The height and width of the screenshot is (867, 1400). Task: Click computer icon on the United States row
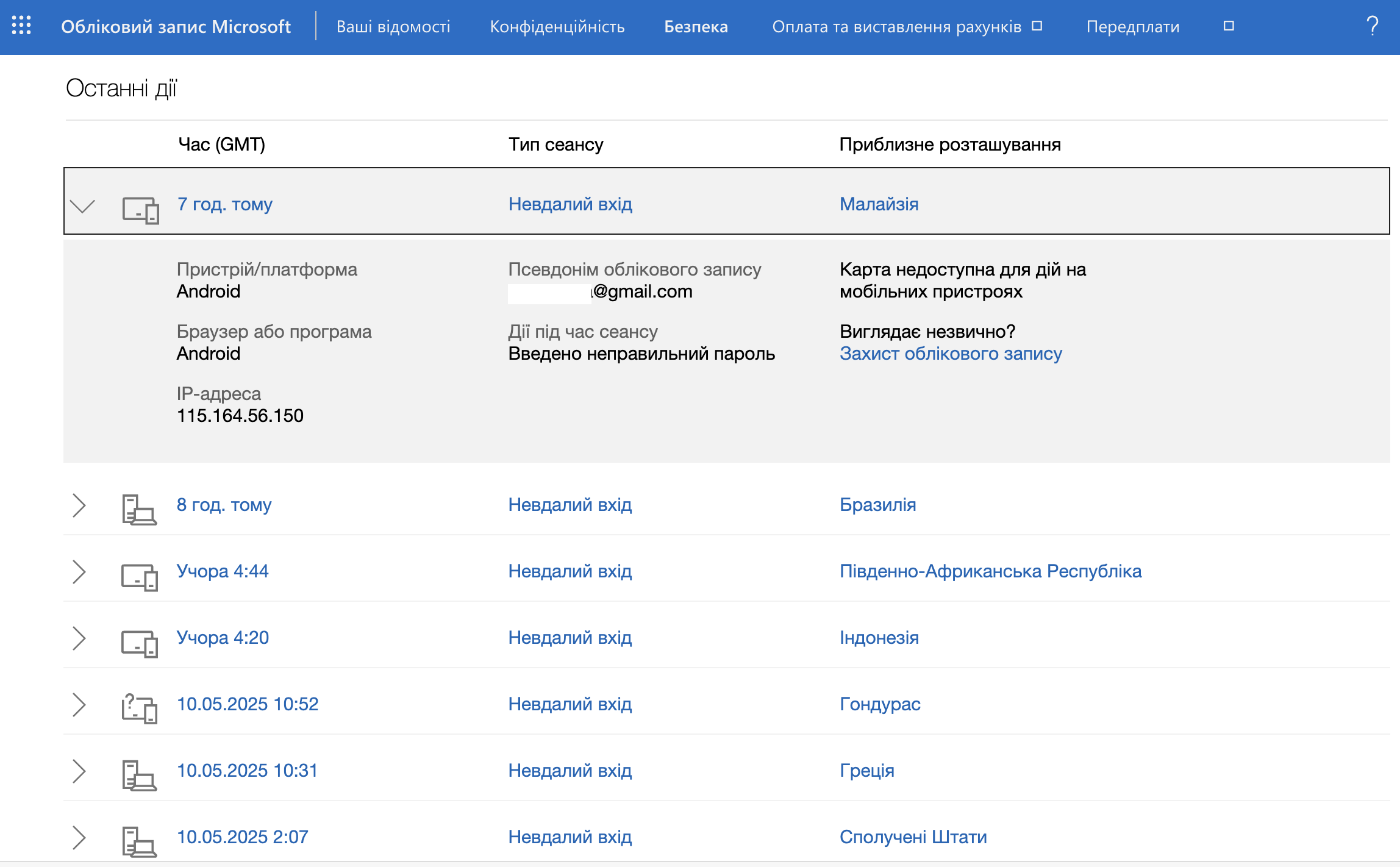[x=139, y=842]
